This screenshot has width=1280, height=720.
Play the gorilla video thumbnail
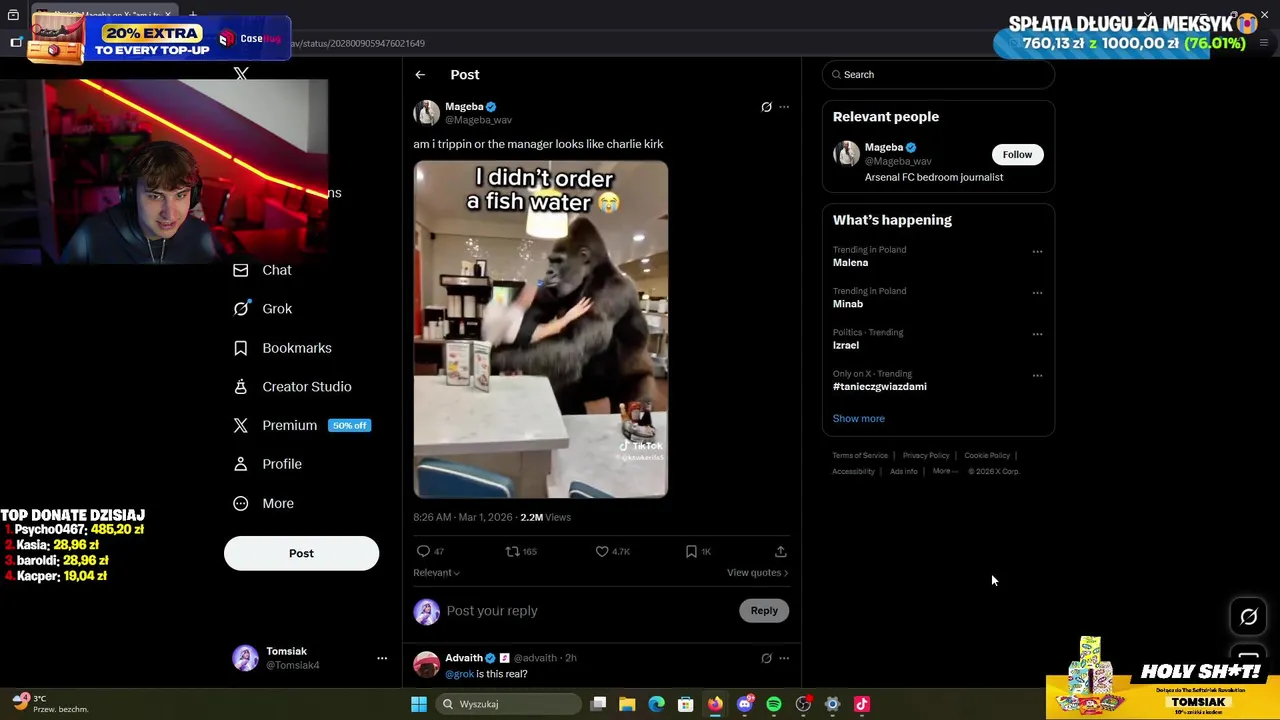tap(541, 330)
